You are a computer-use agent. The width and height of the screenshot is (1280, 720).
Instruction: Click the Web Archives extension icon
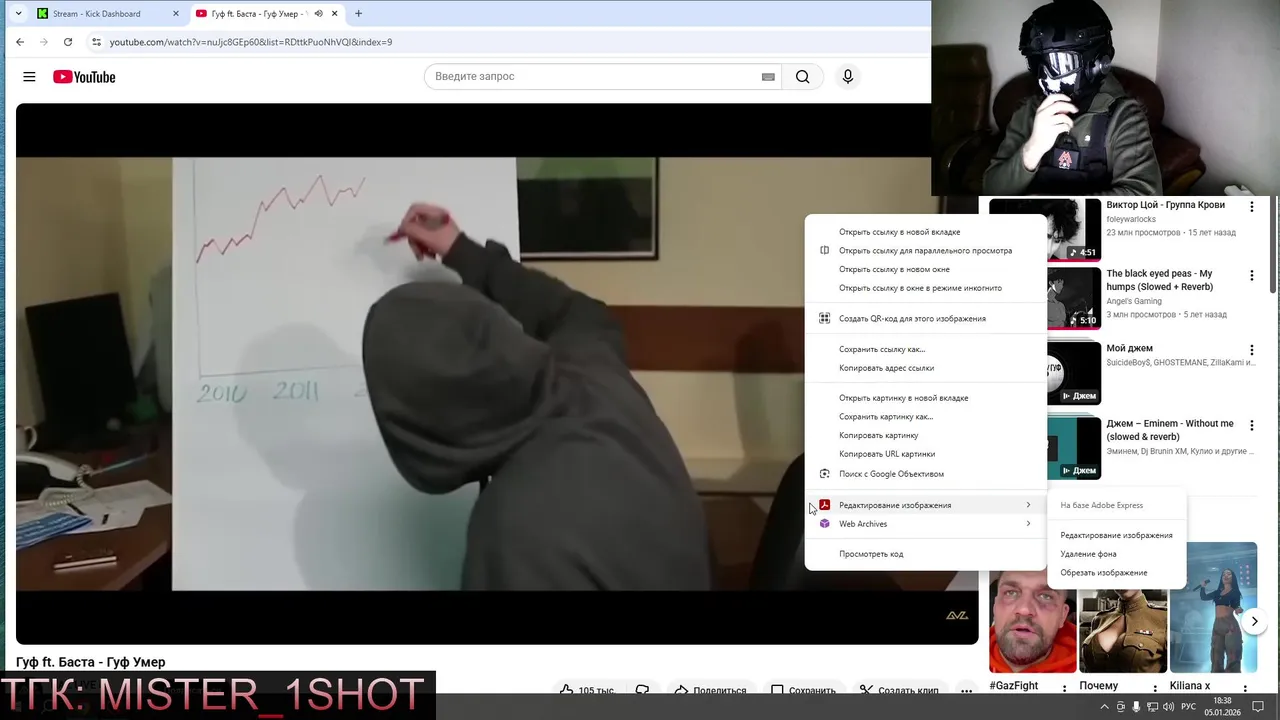coord(825,524)
